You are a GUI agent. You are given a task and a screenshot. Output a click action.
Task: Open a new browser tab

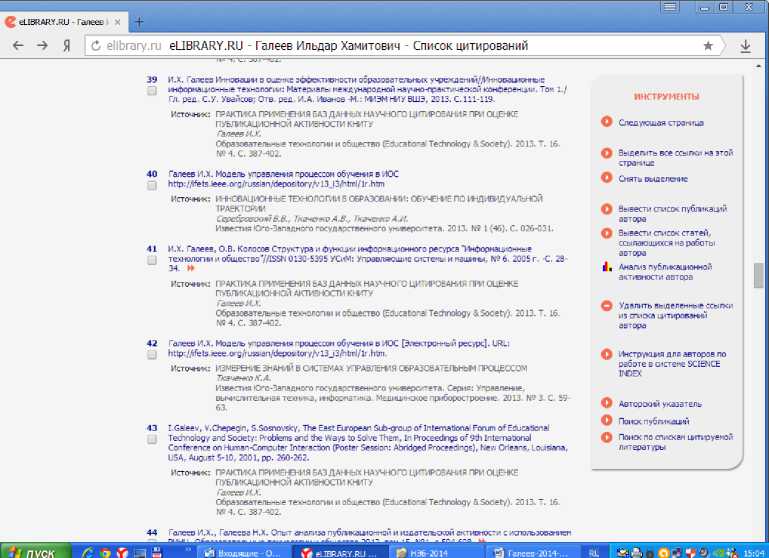[x=139, y=20]
